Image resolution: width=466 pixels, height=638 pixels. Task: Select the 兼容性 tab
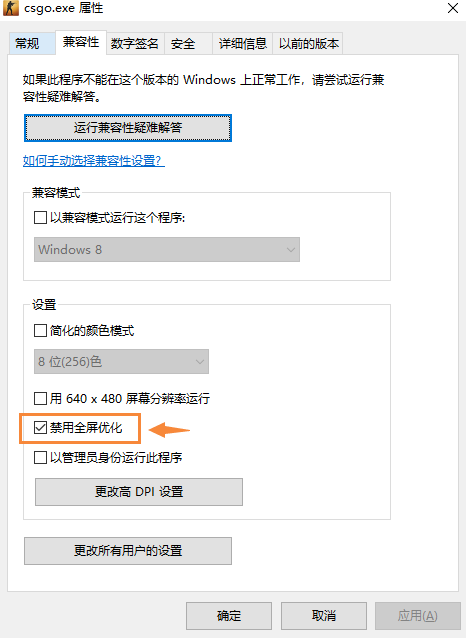[x=81, y=42]
